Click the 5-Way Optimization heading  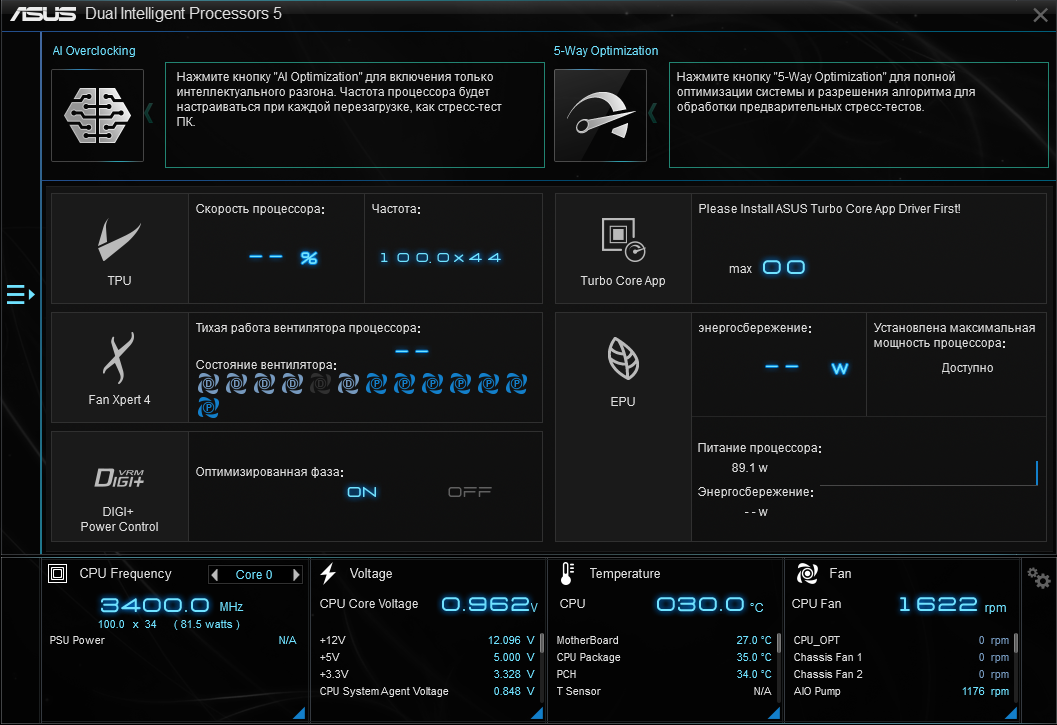[x=605, y=51]
